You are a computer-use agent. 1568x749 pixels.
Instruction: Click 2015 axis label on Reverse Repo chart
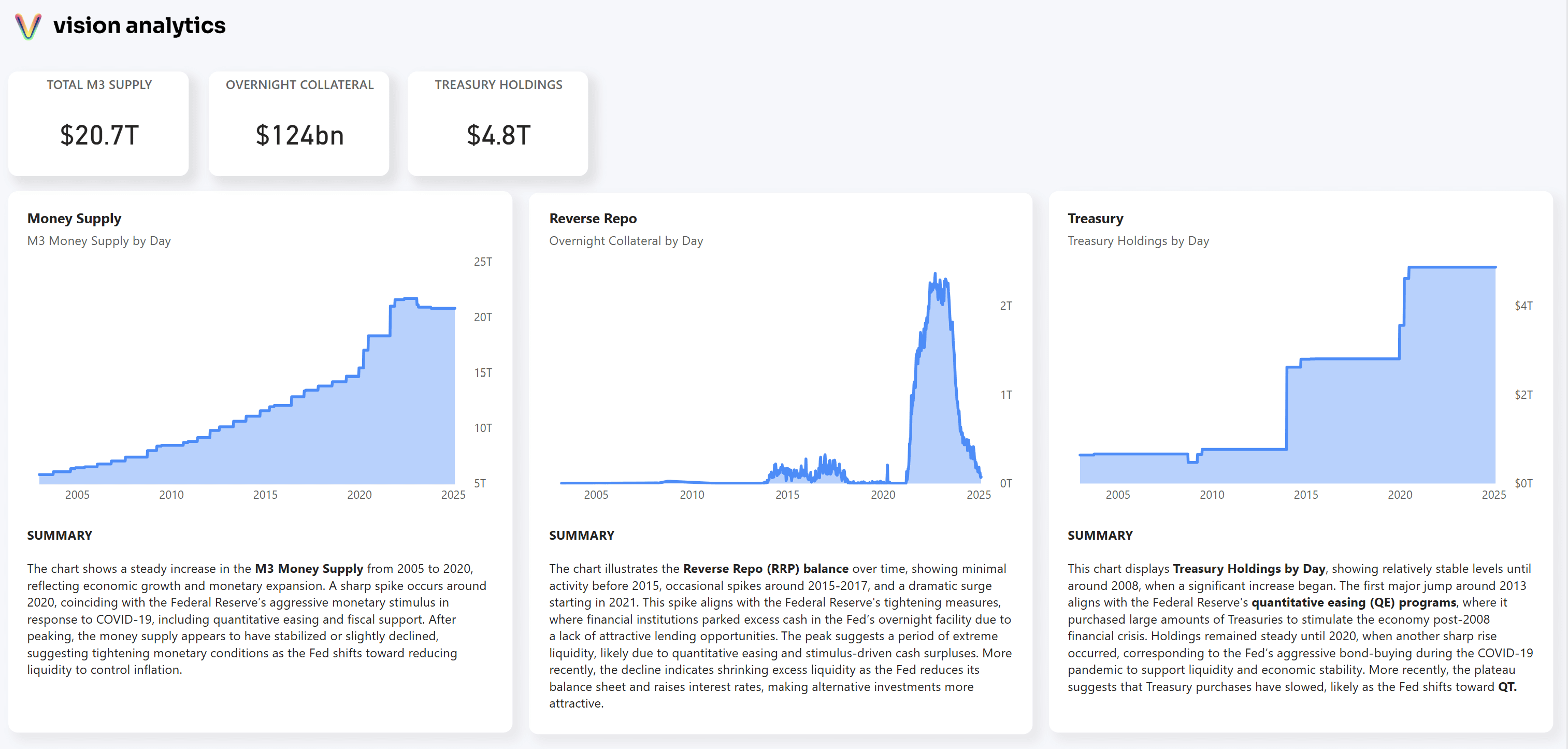pos(787,495)
